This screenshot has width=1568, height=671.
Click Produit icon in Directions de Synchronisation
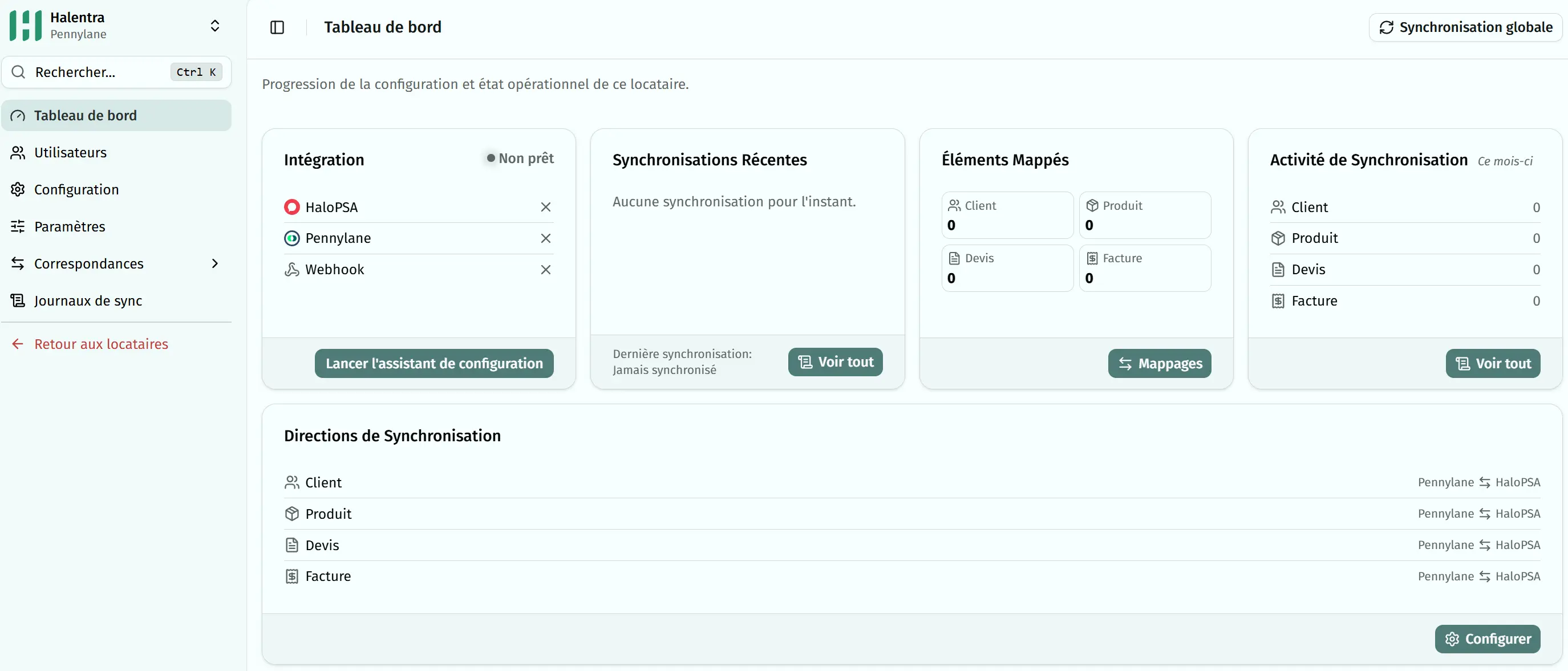coord(292,514)
